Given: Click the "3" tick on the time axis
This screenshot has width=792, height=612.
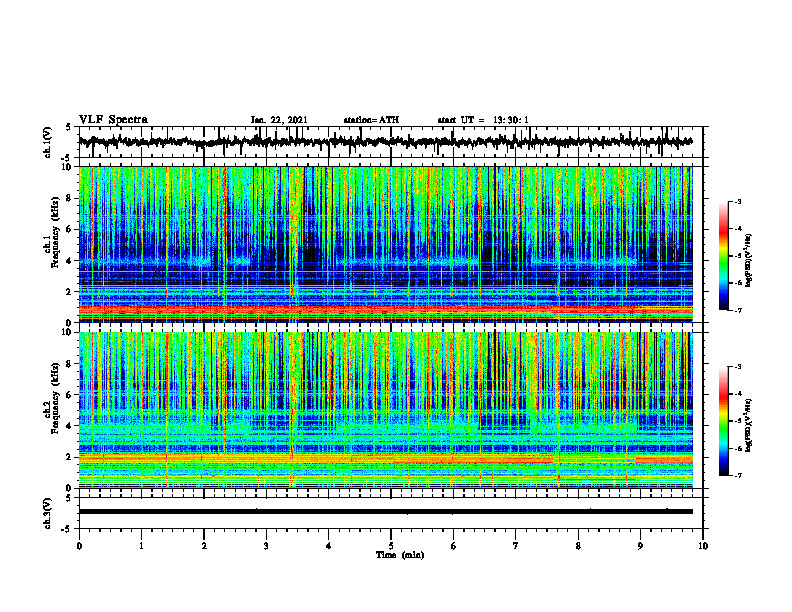Looking at the screenshot, I should click(266, 546).
